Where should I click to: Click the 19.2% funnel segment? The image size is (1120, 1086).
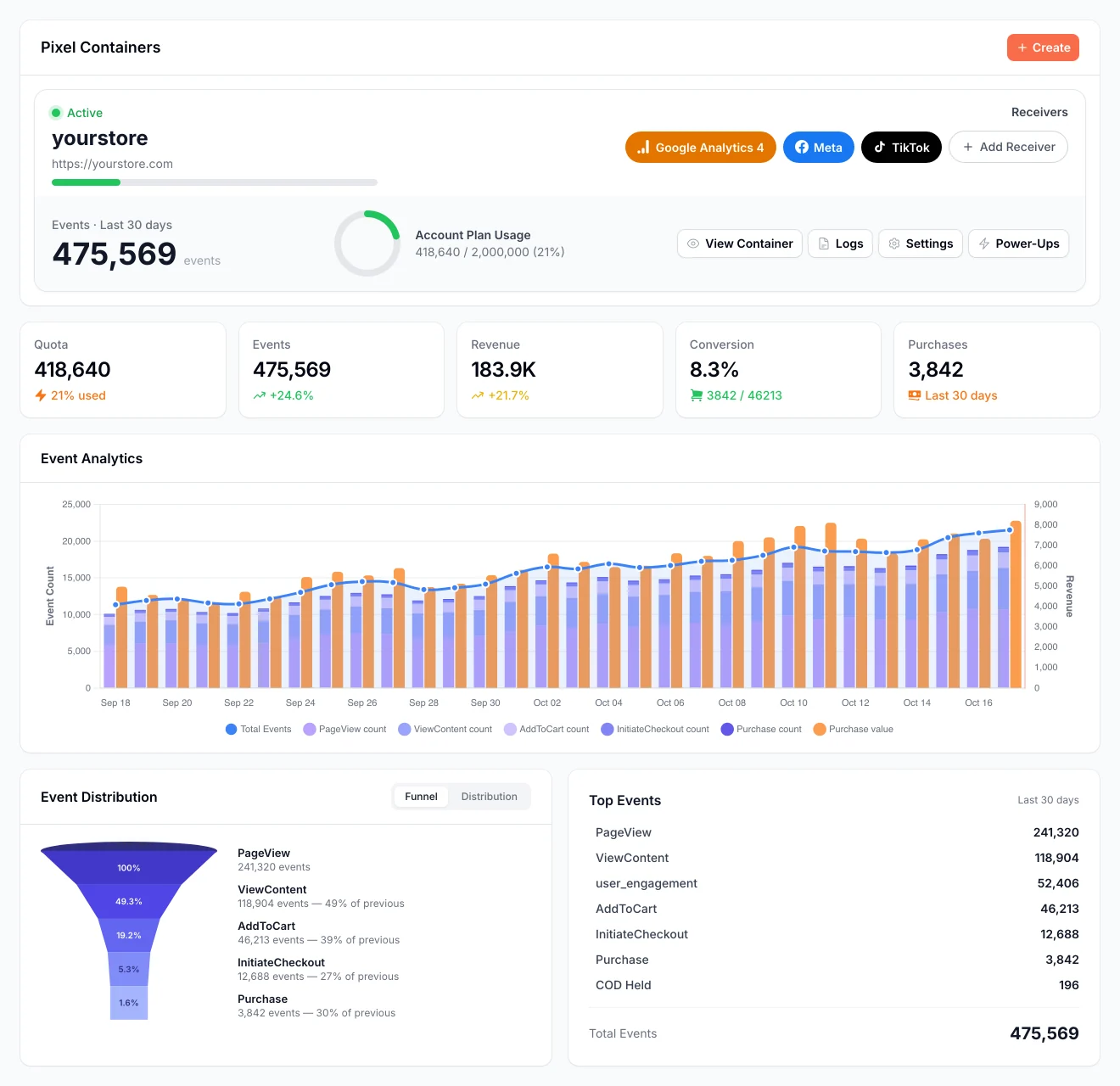pos(129,935)
